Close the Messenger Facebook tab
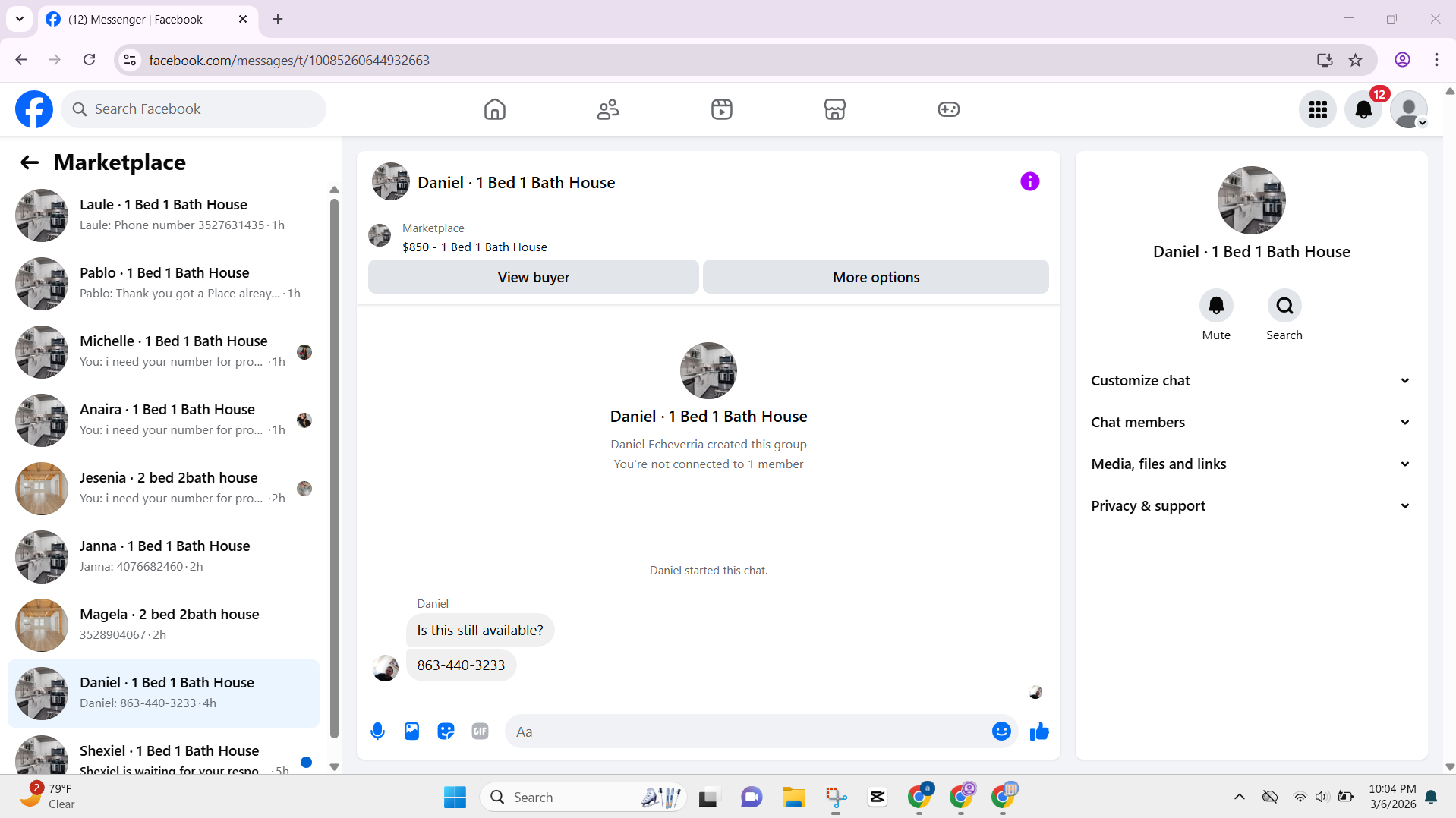This screenshot has width=1456, height=818. click(243, 19)
